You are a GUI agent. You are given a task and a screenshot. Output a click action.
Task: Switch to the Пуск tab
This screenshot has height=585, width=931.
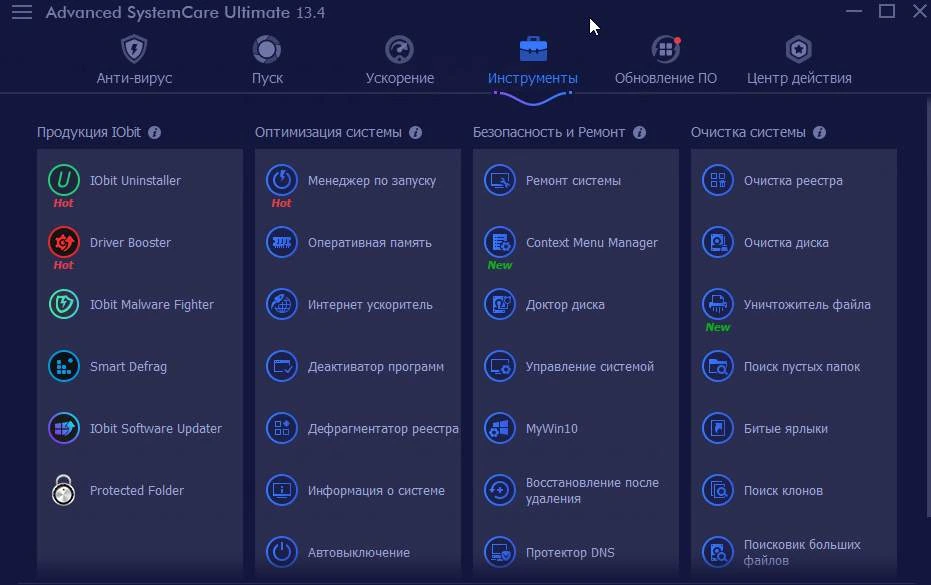(x=267, y=60)
